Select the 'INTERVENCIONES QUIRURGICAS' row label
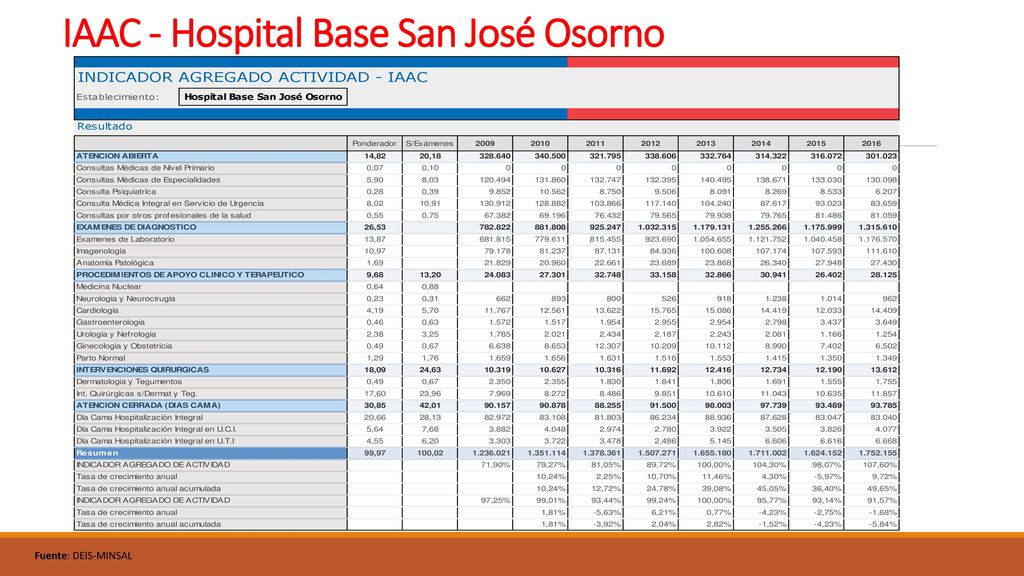Viewport: 1024px width, 576px height. (x=142, y=370)
